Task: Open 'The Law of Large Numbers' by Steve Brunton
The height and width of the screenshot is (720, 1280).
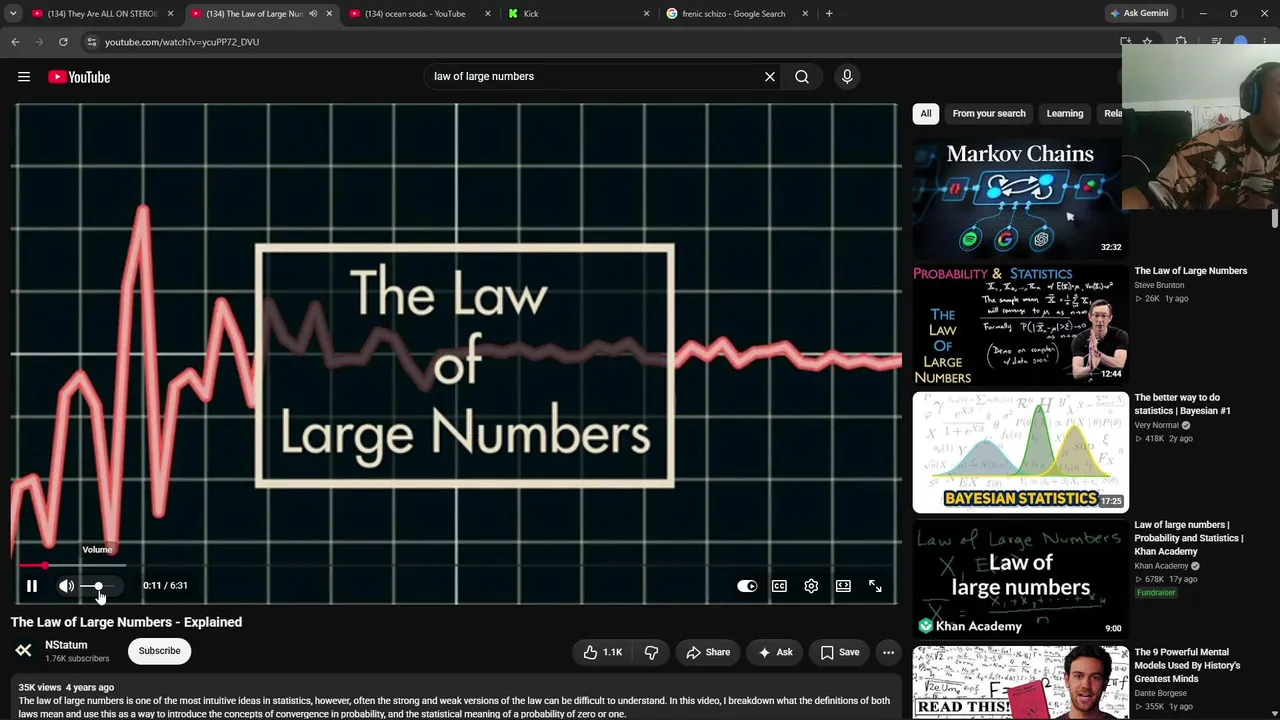Action: [x=1191, y=271]
